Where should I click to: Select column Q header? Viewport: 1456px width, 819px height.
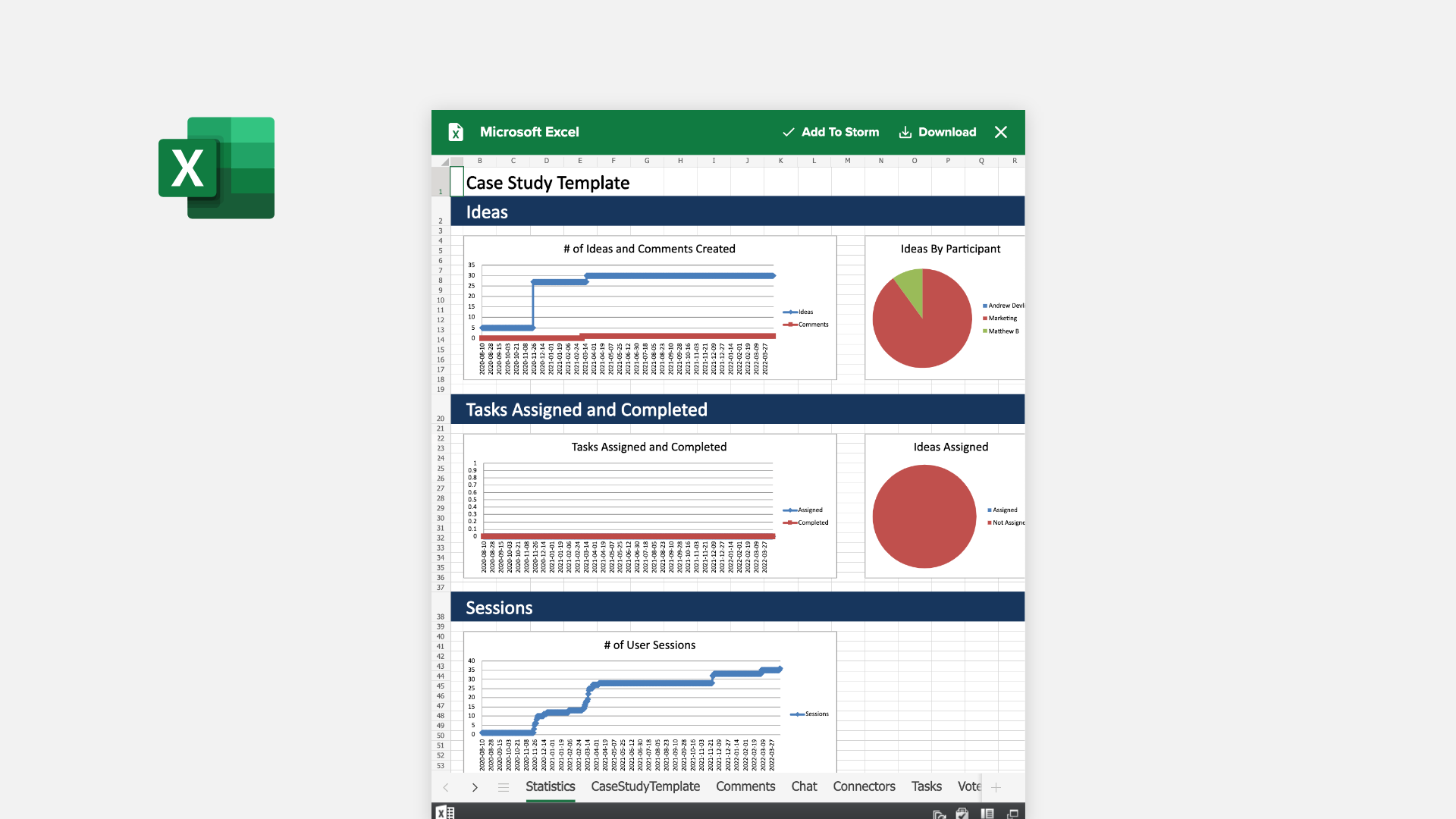[x=981, y=161]
